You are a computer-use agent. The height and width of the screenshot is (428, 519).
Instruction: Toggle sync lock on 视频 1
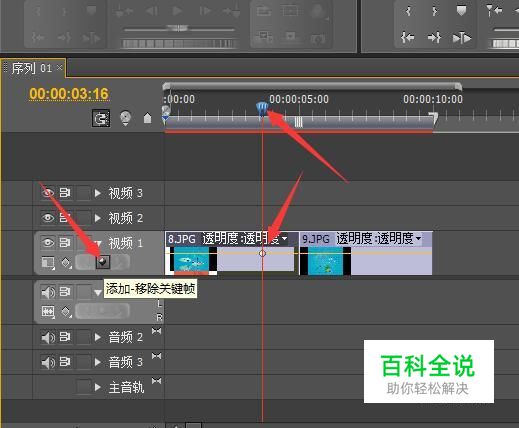(x=65, y=242)
